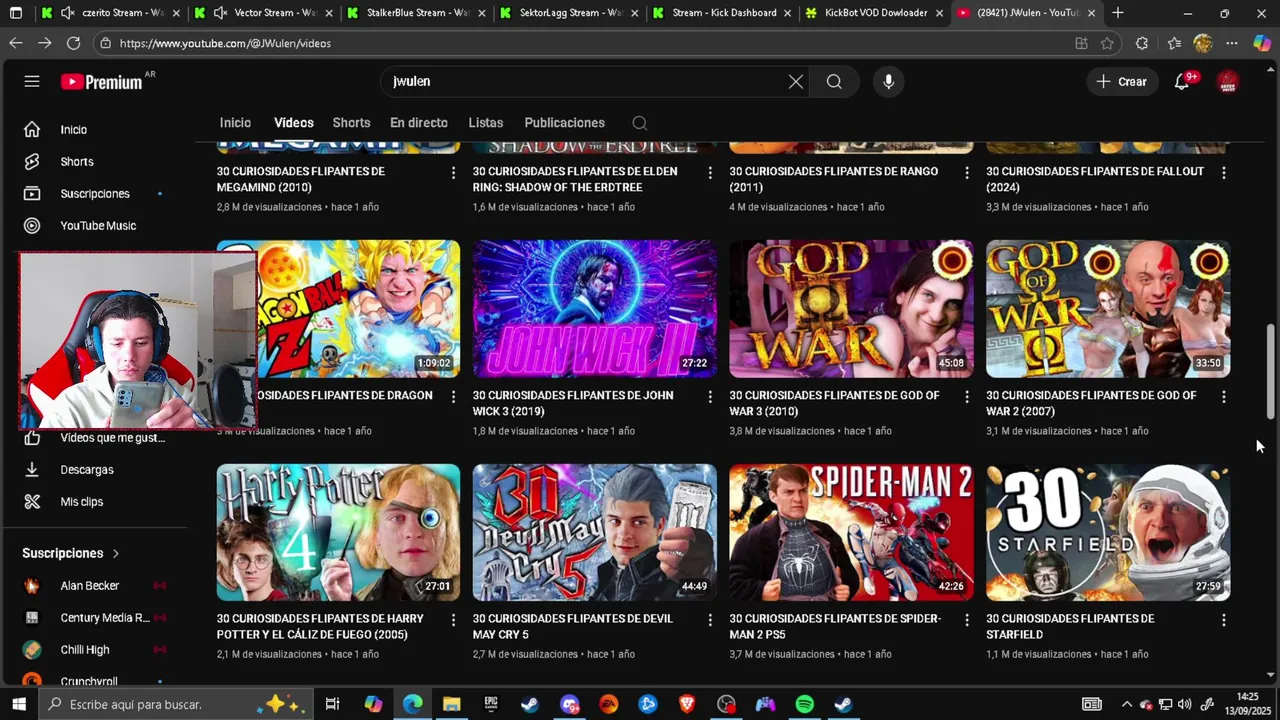The height and width of the screenshot is (720, 1280).
Task: Click the page vertical scrollbar thumb
Action: [1271, 370]
